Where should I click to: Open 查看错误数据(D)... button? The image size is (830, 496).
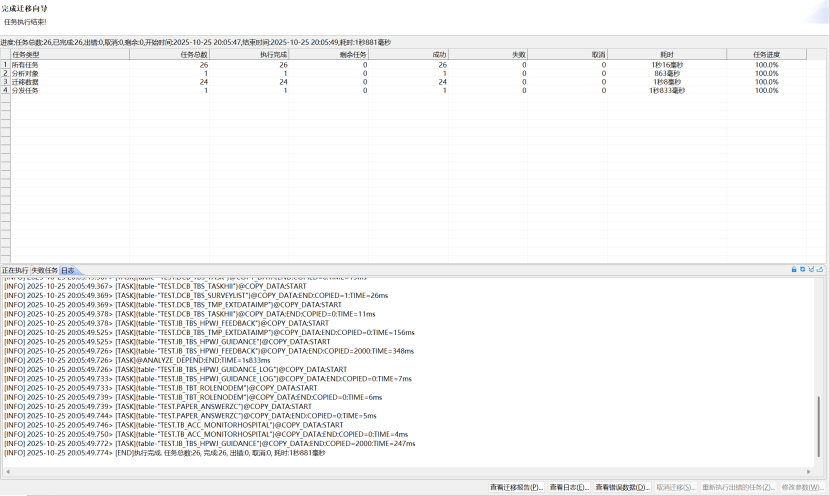[x=622, y=487]
